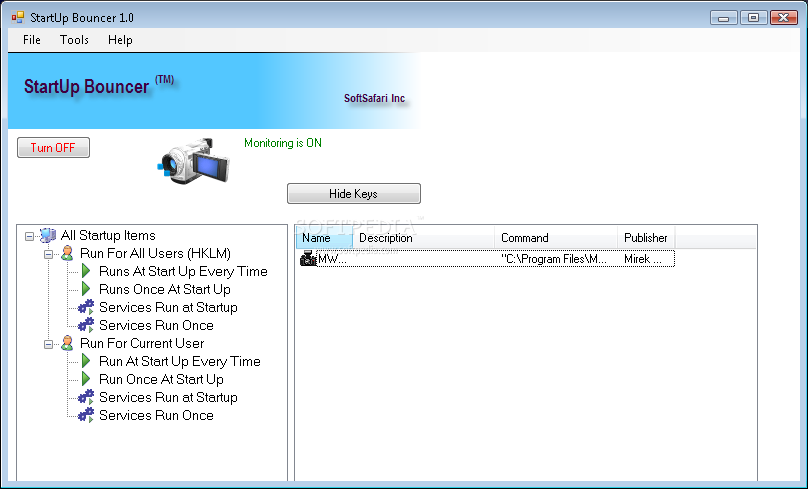The image size is (808, 489).
Task: Click arrow icon beside Run Once At Start Up
Action: (86, 379)
